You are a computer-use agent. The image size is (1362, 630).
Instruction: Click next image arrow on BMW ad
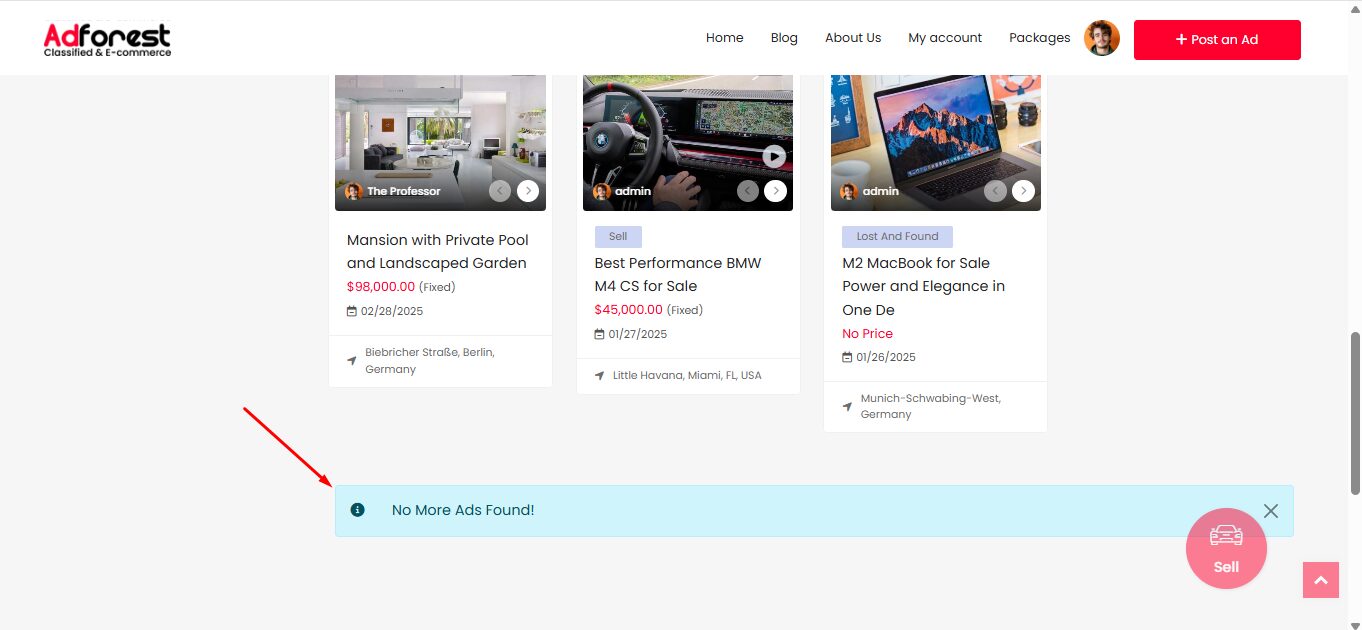tap(775, 191)
